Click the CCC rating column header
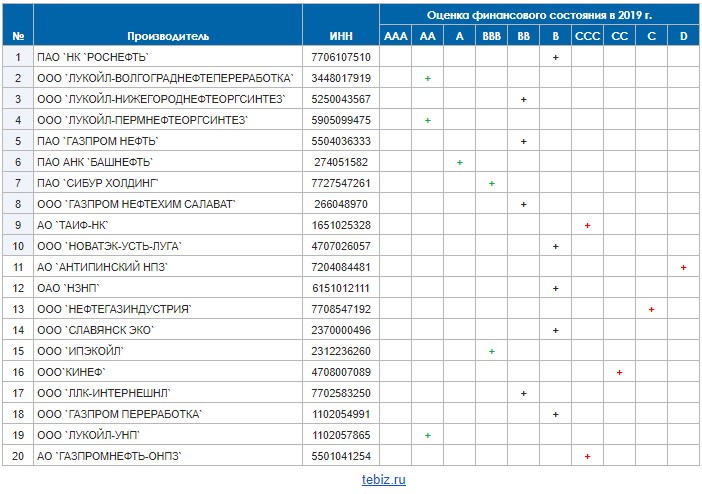Image resolution: width=702 pixels, height=494 pixels. tap(587, 36)
